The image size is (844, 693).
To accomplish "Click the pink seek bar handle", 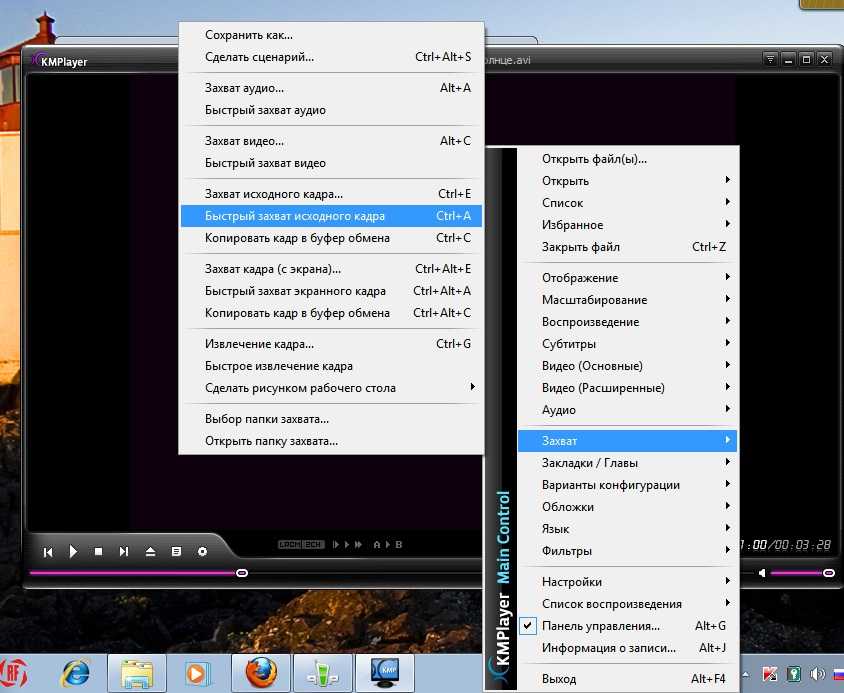I will (x=242, y=573).
